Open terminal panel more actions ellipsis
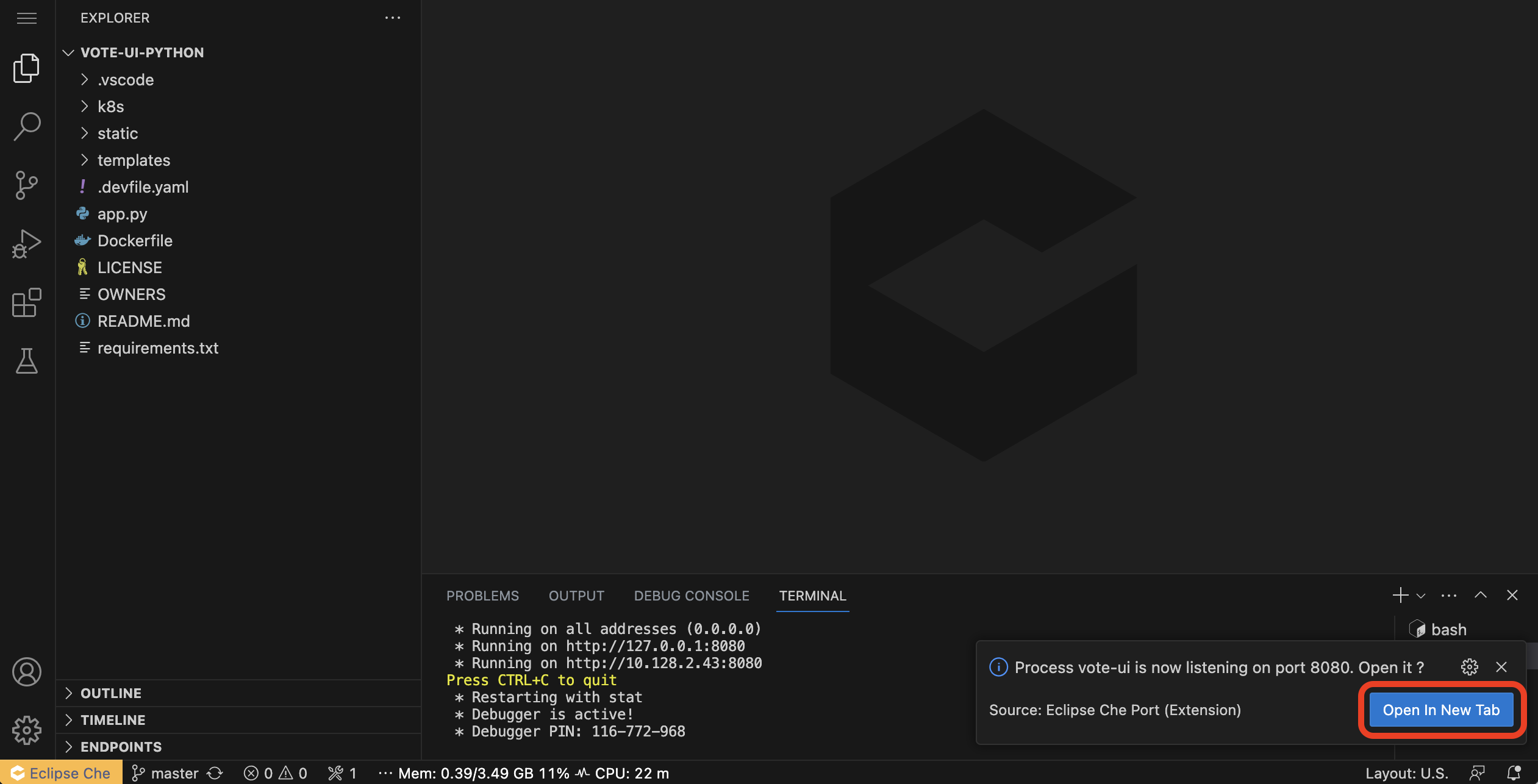The image size is (1538, 784). click(1449, 595)
